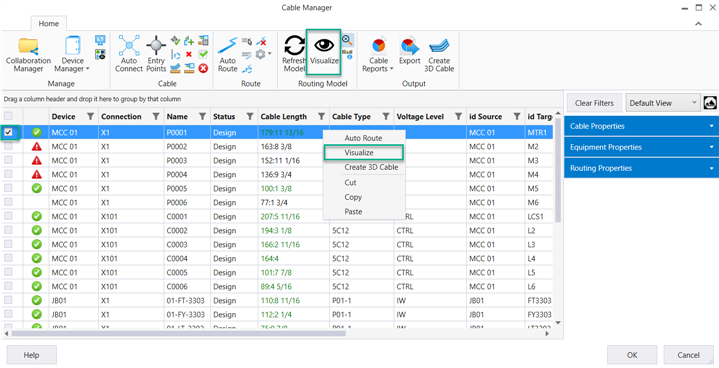The height and width of the screenshot is (368, 719).
Task: Expand the Cable Properties panel
Action: pyautogui.click(x=641, y=126)
